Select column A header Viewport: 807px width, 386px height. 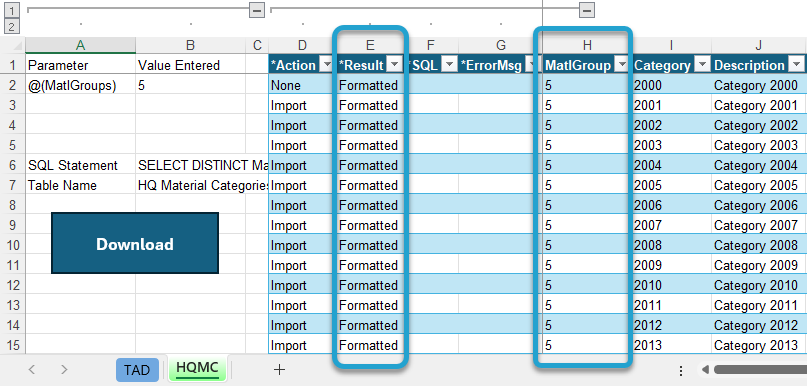click(80, 45)
